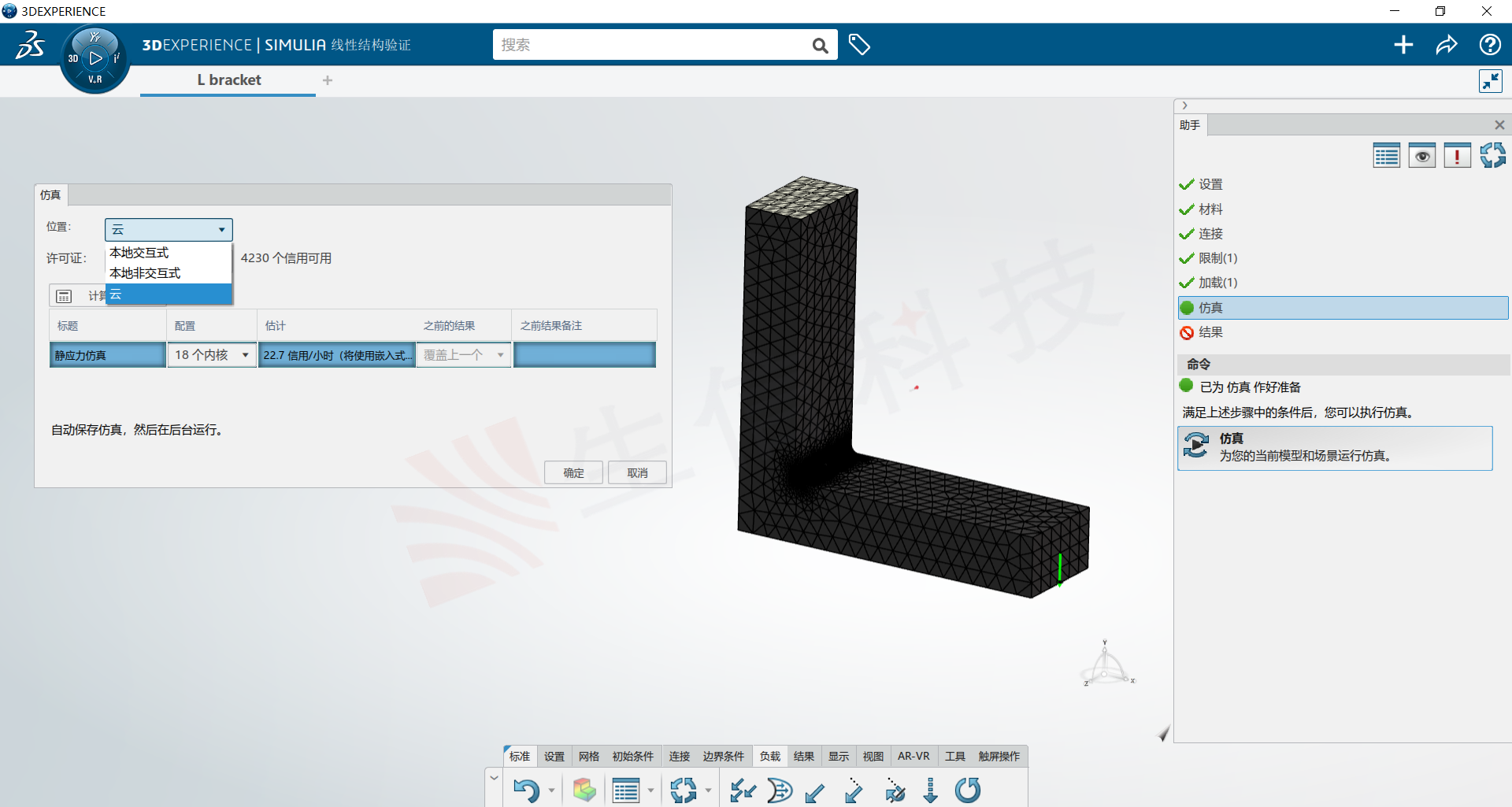The height and width of the screenshot is (807, 1512).
Task: Click the feature manager table icon in toolbar
Action: 626,790
